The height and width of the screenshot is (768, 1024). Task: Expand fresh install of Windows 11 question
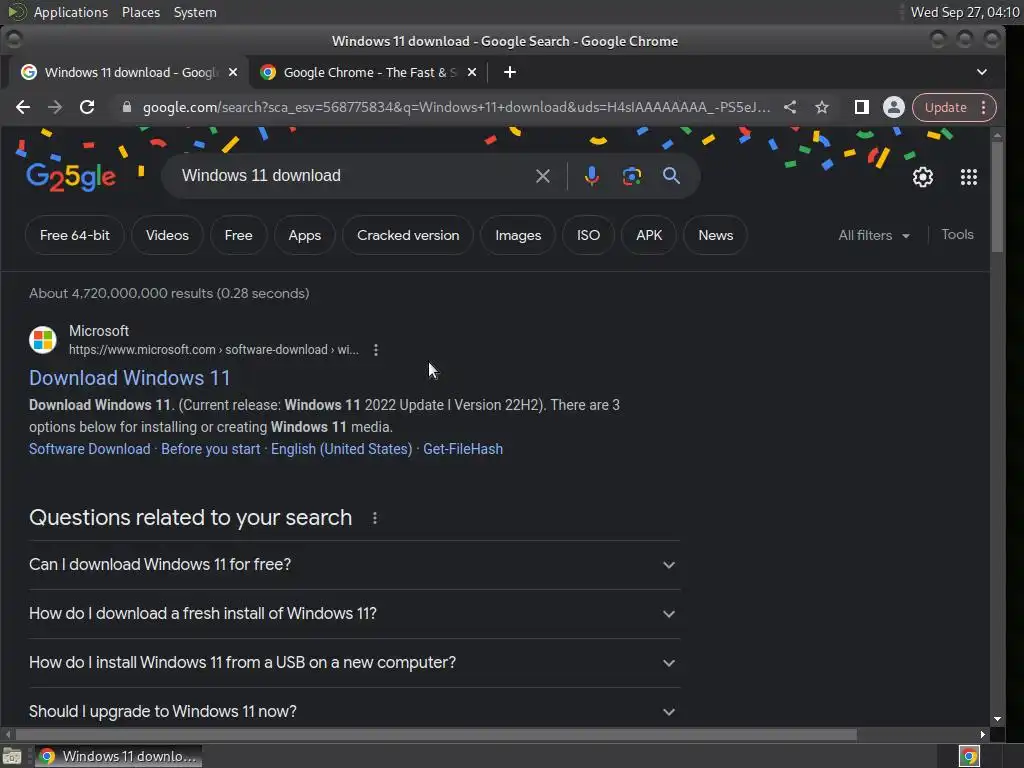click(x=354, y=614)
